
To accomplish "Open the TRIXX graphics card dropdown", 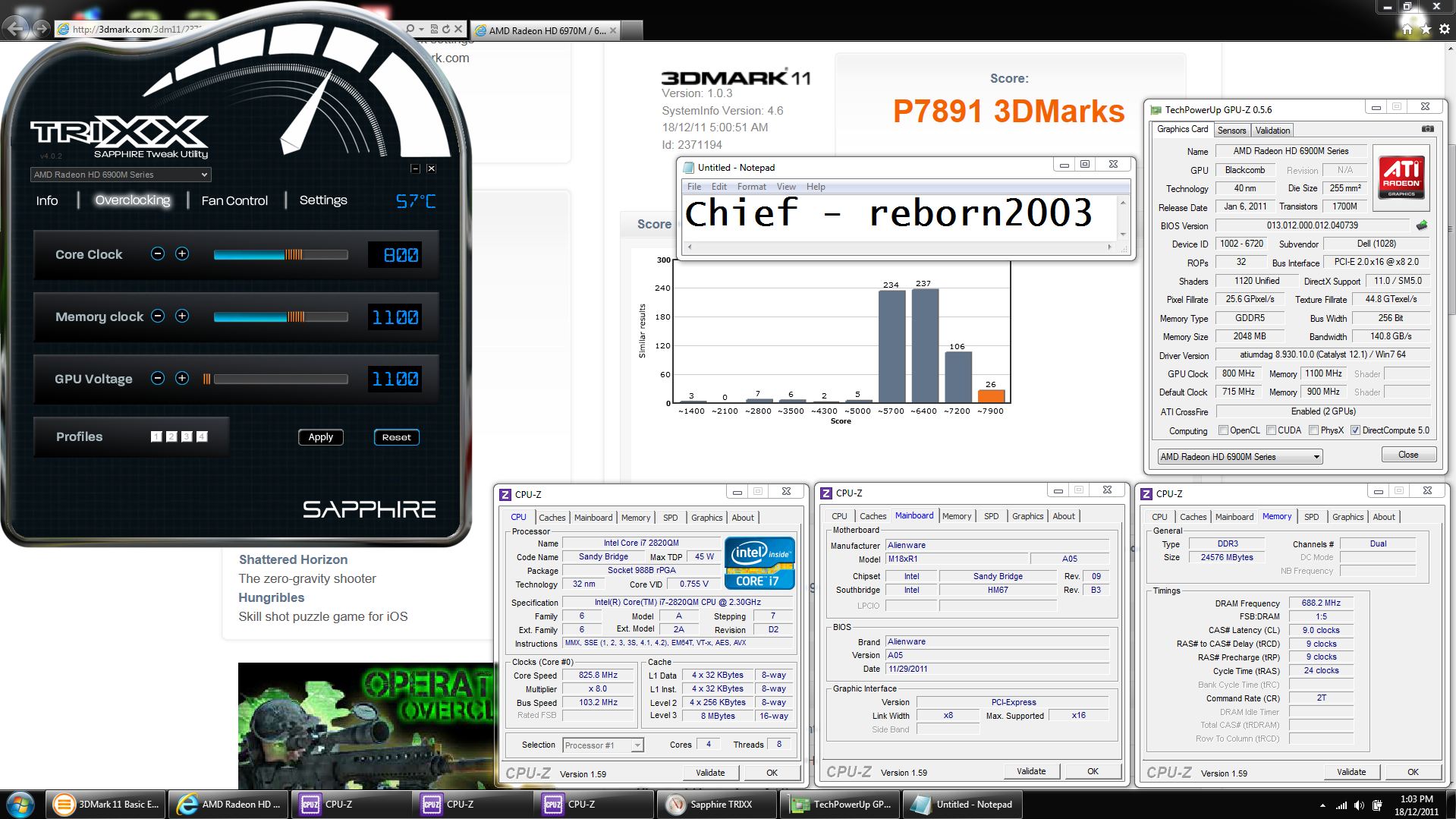I will [120, 175].
